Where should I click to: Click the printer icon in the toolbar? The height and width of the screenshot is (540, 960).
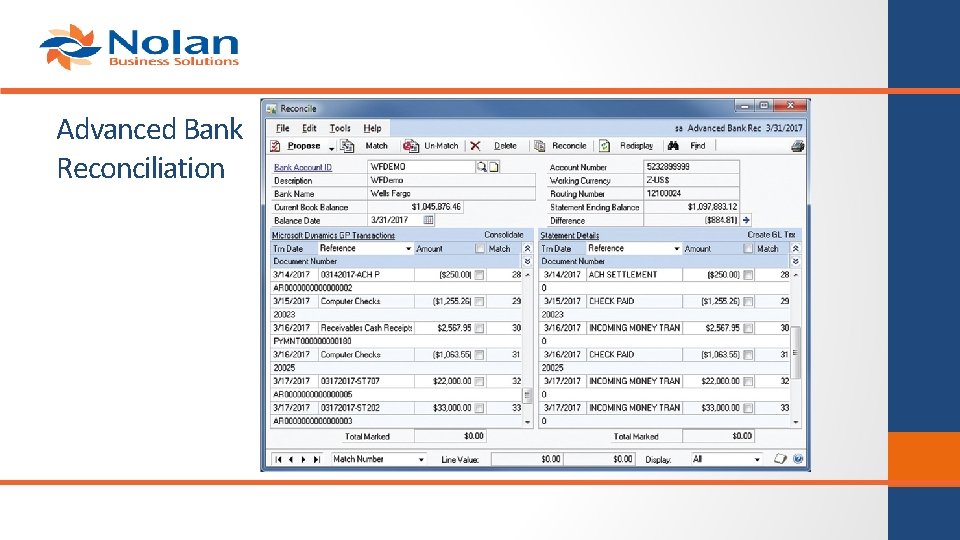(x=797, y=146)
